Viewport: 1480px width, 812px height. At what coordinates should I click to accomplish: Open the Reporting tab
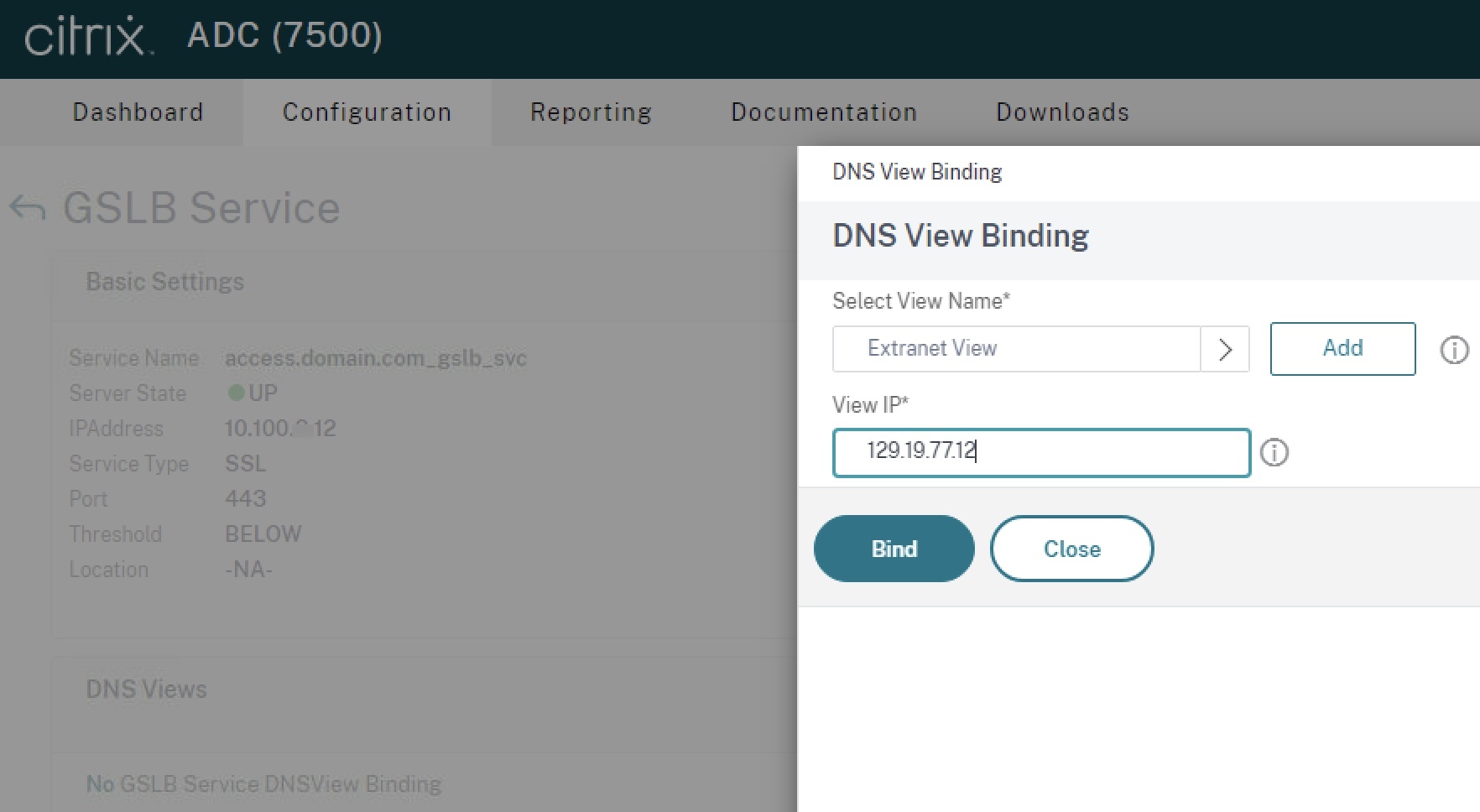(x=590, y=112)
